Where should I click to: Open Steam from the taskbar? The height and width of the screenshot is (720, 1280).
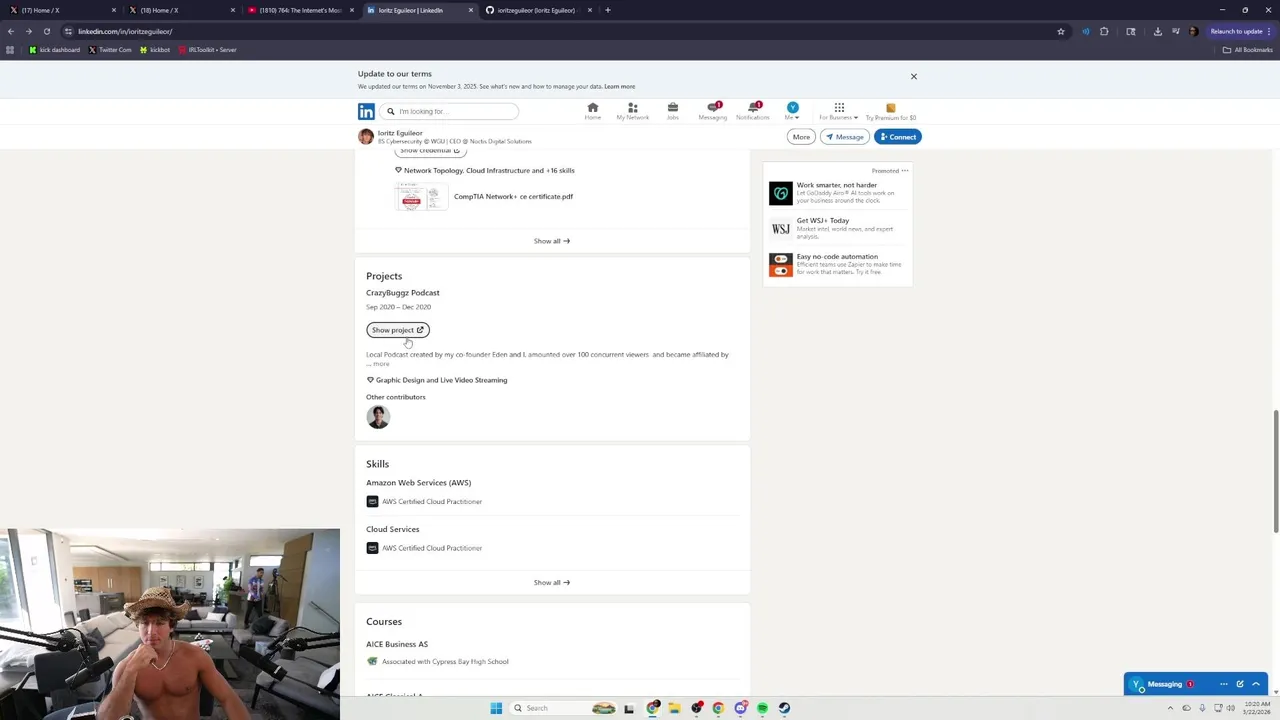(x=784, y=708)
